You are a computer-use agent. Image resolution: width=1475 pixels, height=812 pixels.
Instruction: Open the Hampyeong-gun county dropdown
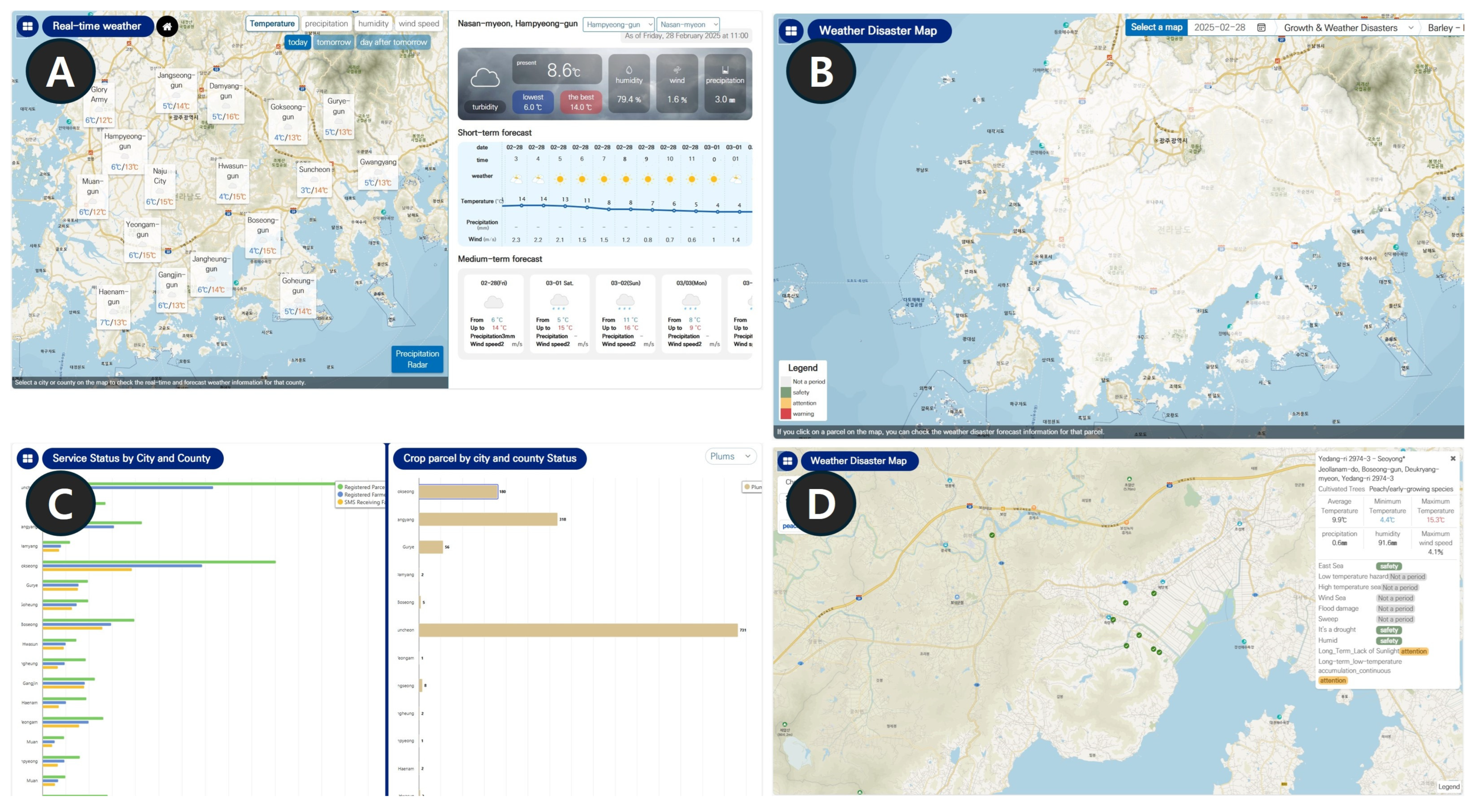click(618, 24)
